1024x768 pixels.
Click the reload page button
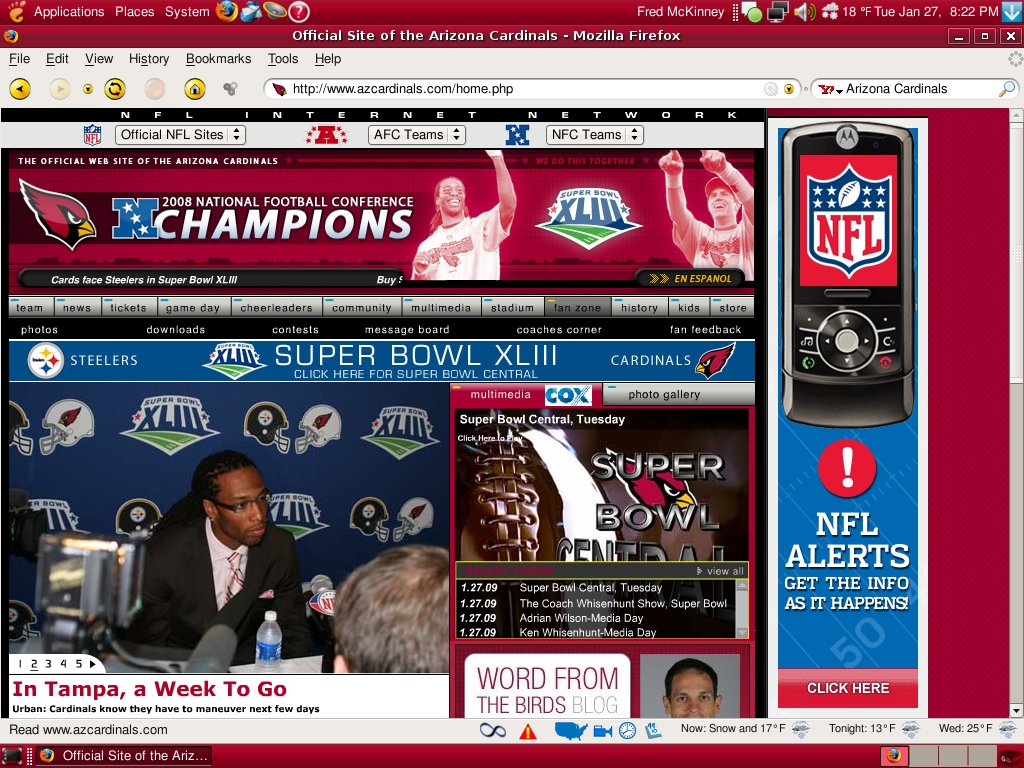coord(115,89)
